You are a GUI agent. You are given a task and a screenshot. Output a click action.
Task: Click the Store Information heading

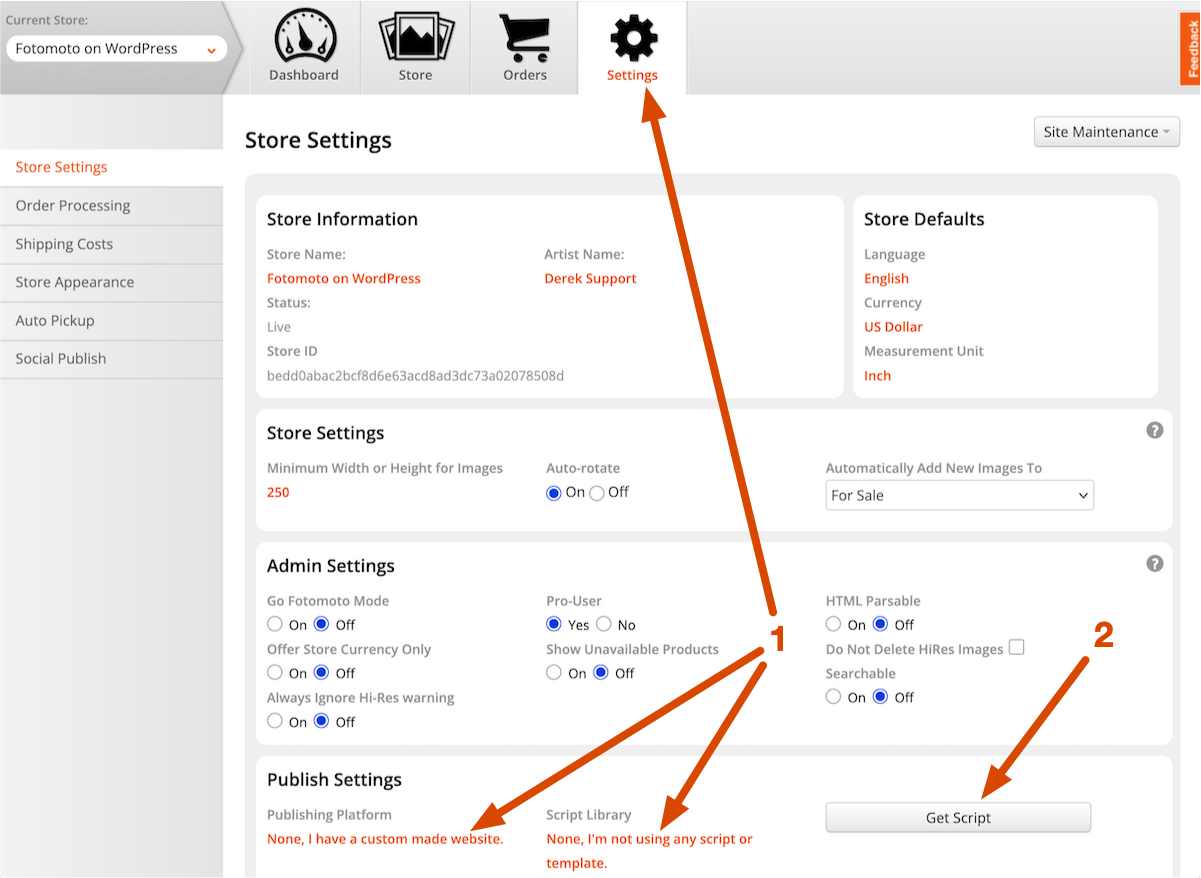coord(342,219)
